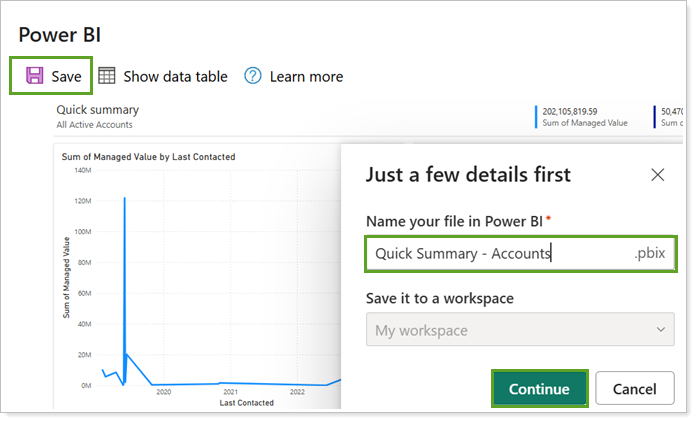This screenshot has height=422, width=696.
Task: Click the Quick summary heading
Action: pos(97,109)
